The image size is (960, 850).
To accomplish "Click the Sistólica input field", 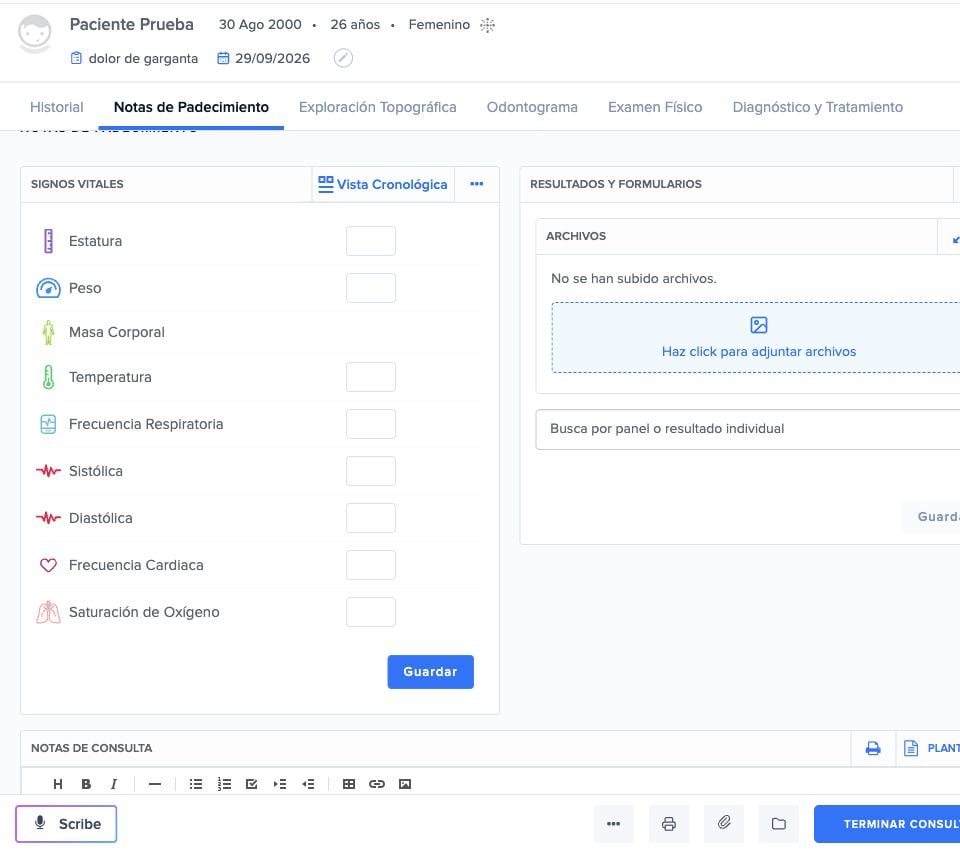I will click(x=371, y=471).
